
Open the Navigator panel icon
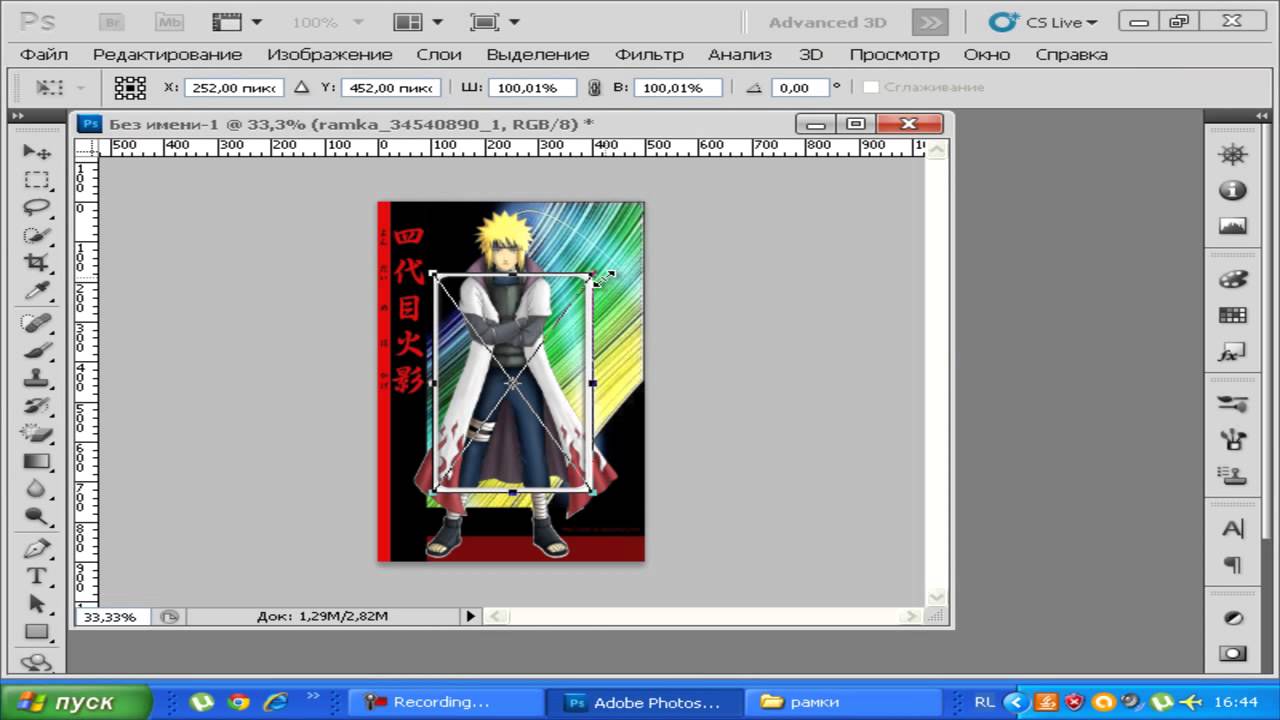pos(1232,154)
